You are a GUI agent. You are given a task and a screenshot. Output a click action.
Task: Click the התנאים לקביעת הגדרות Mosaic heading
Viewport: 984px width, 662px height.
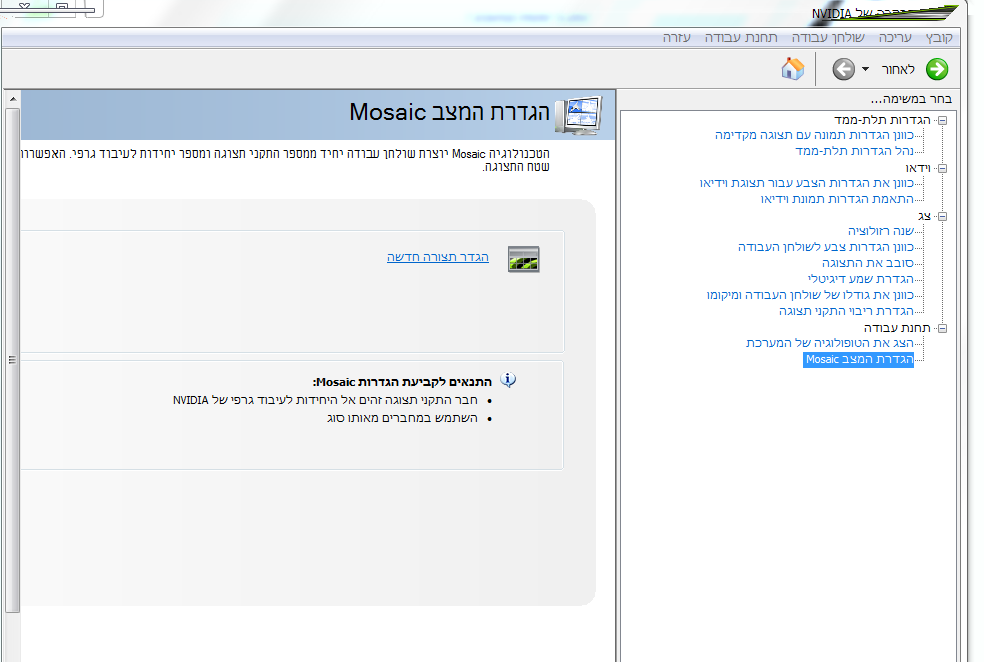tap(402, 382)
